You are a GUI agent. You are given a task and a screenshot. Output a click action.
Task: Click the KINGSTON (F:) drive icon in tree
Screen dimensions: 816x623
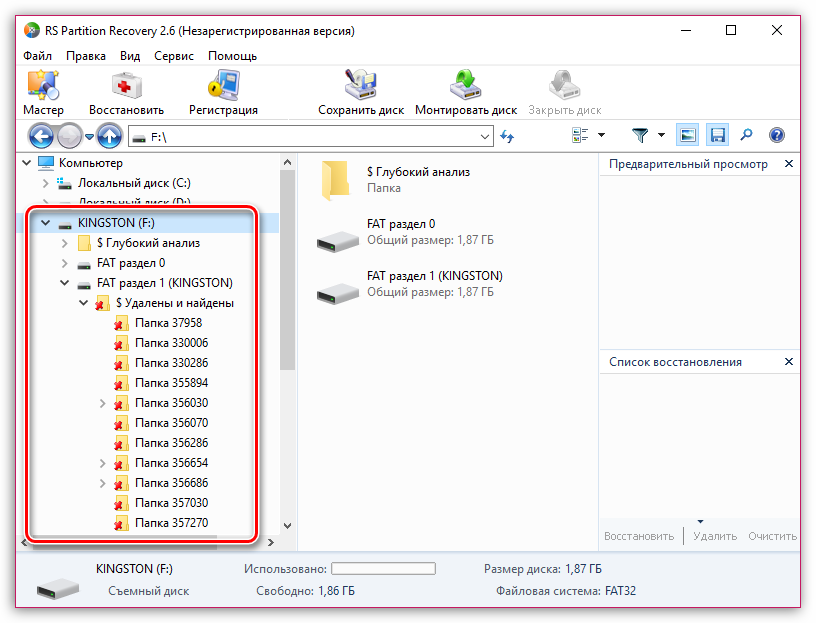(x=65, y=225)
